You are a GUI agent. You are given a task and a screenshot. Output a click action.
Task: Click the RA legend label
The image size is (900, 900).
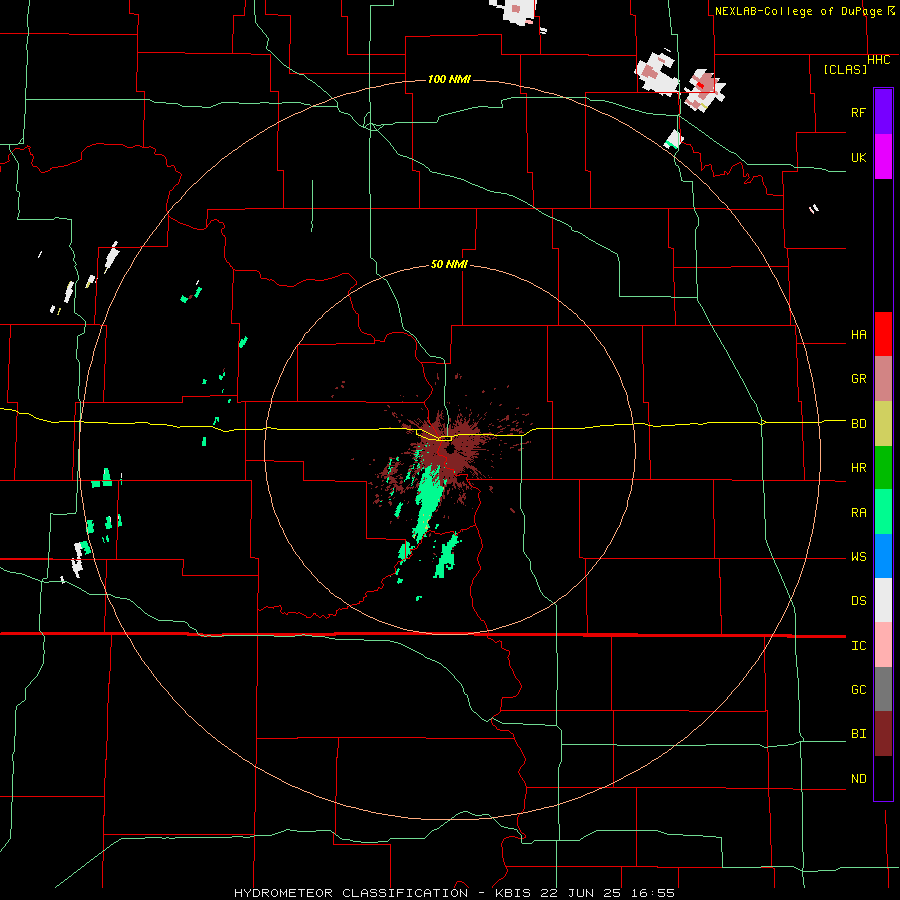pos(858,513)
